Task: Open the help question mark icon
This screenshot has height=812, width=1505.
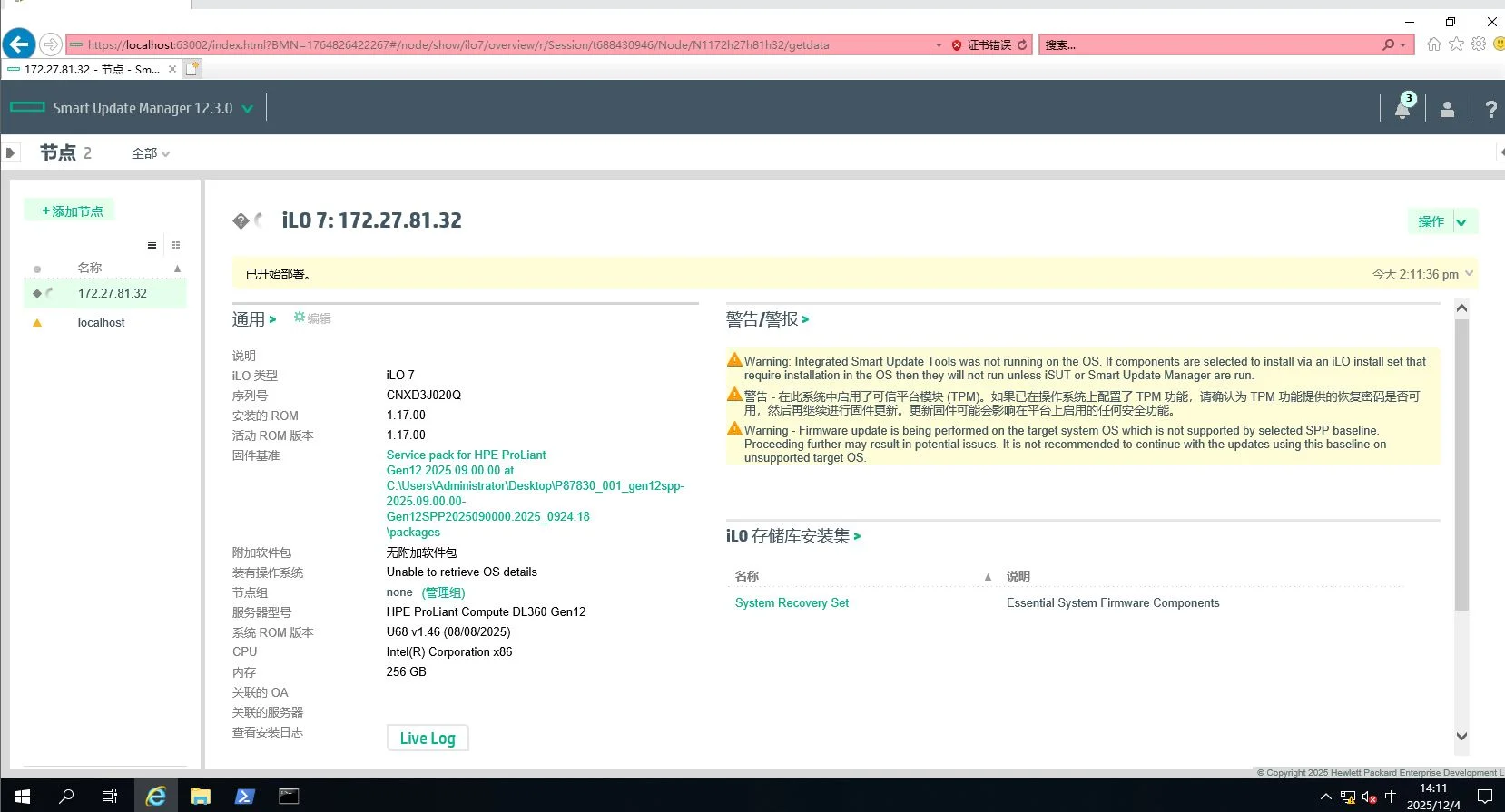Action: click(x=1490, y=109)
